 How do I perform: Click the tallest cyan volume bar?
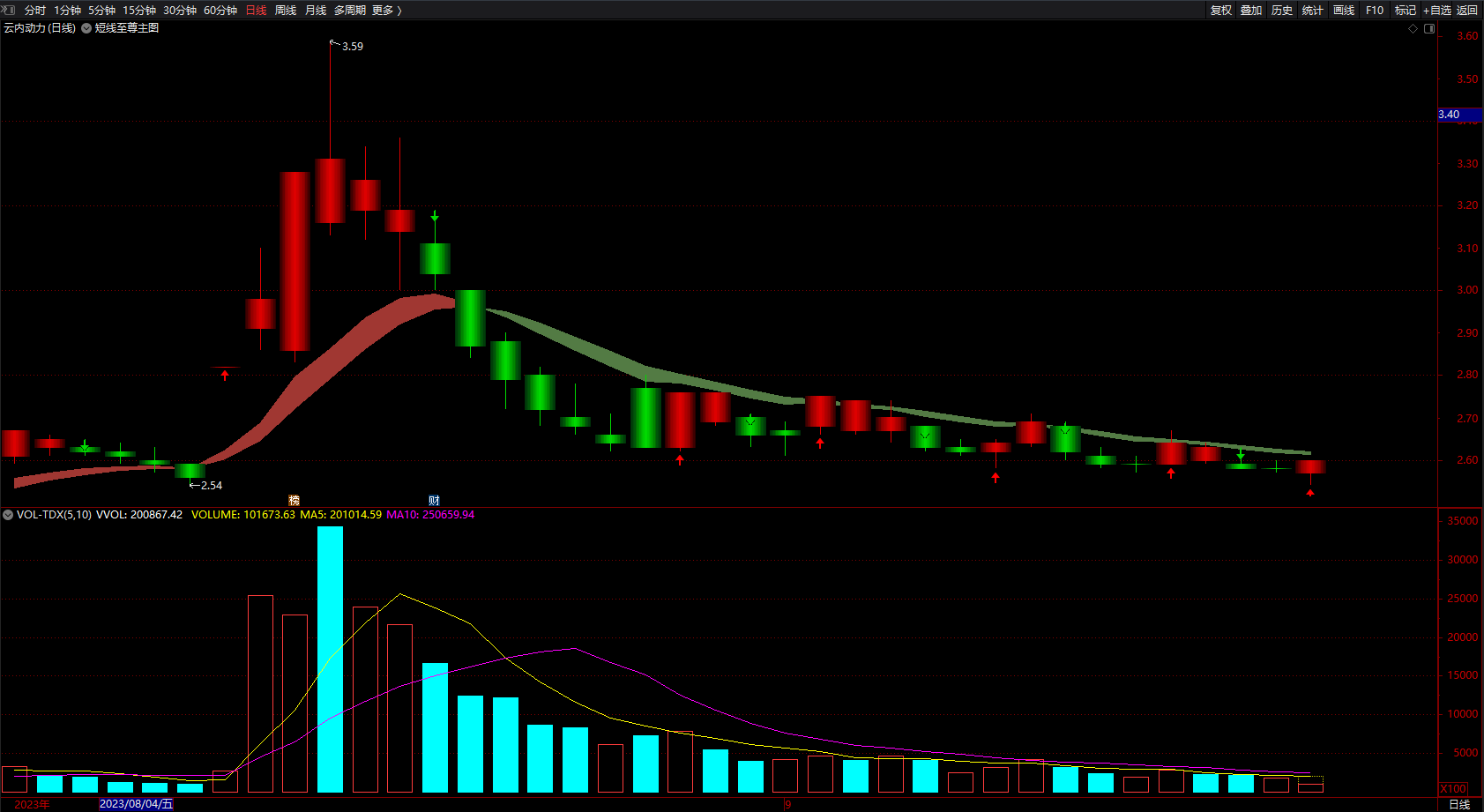[x=330, y=659]
